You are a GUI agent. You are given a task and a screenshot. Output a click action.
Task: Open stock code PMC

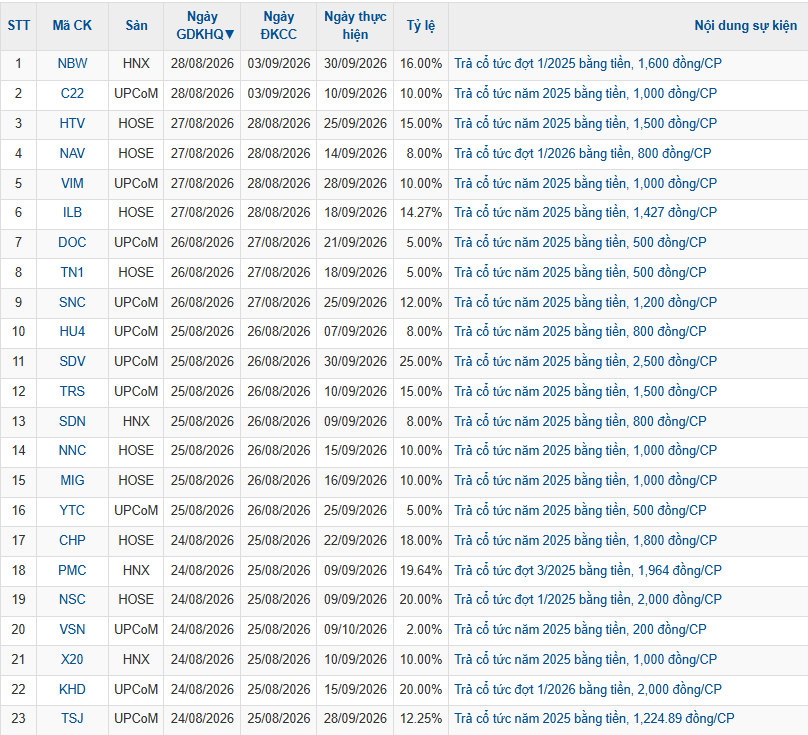(x=72, y=570)
